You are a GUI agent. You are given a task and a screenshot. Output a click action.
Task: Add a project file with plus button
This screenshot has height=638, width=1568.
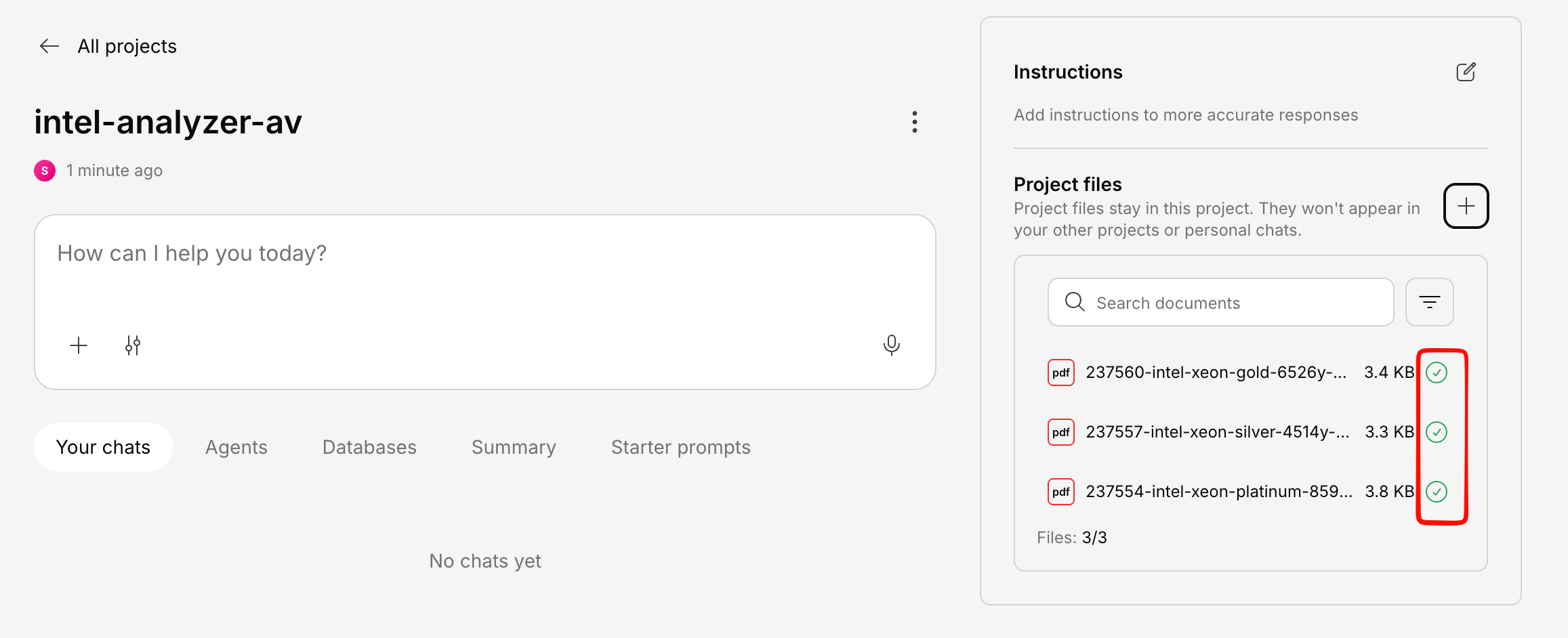(1466, 206)
